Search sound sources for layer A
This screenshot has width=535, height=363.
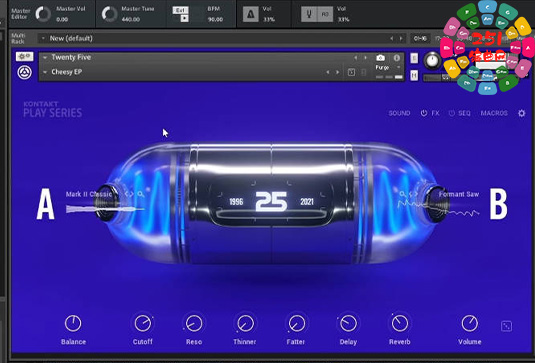[x=141, y=194]
